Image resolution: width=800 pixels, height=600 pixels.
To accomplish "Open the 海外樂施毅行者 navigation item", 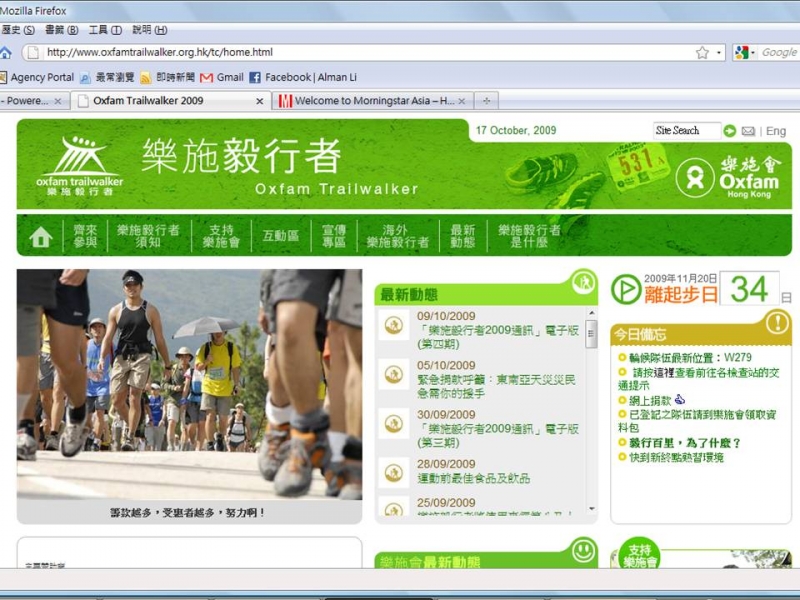I will (x=397, y=236).
